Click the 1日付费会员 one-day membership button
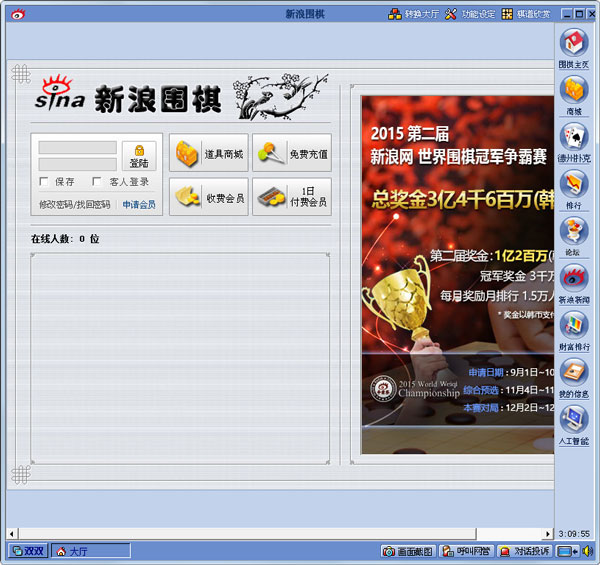Viewport: 600px width, 565px height. (x=292, y=197)
